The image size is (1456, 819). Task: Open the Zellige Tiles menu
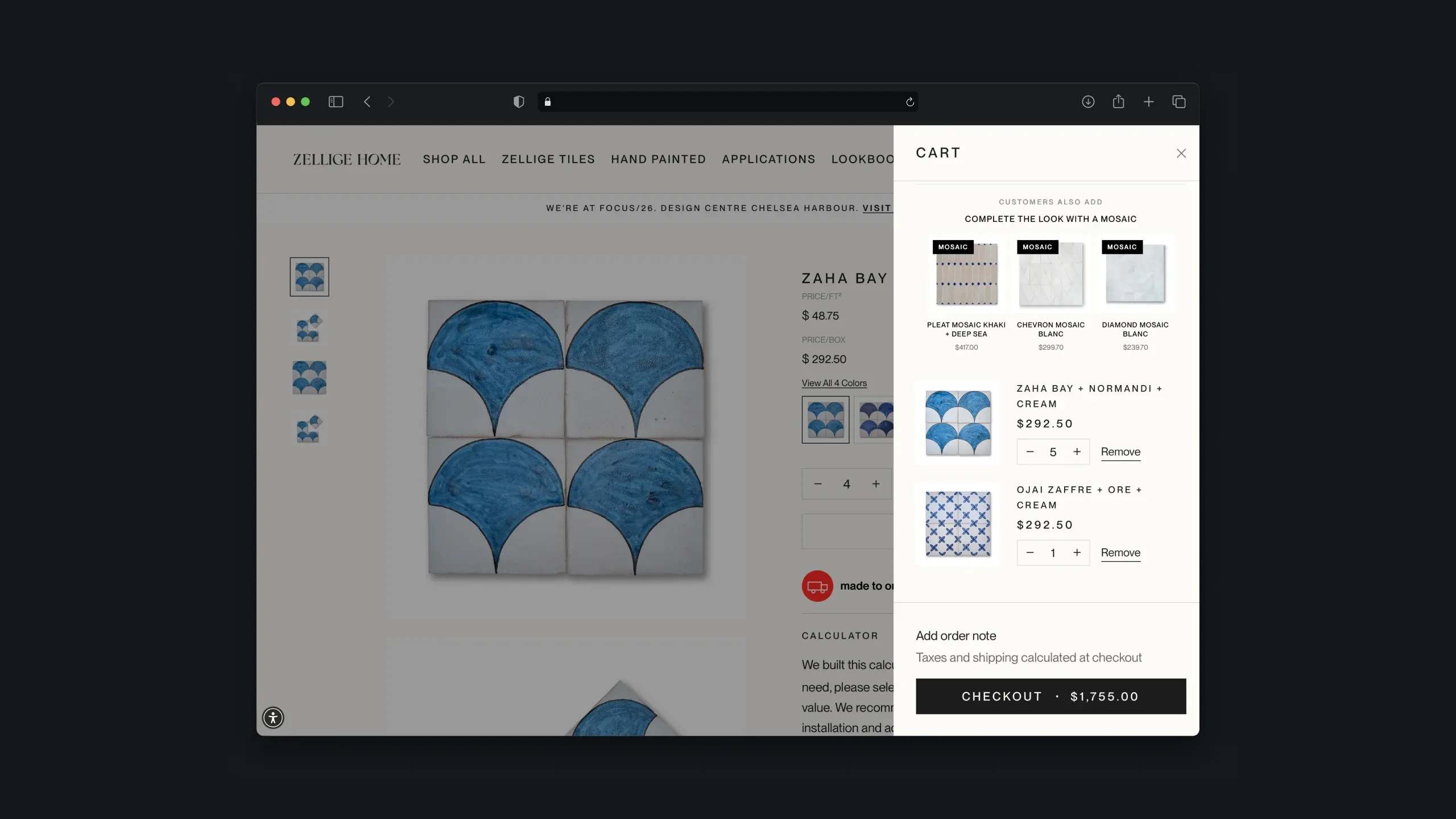pos(548,159)
